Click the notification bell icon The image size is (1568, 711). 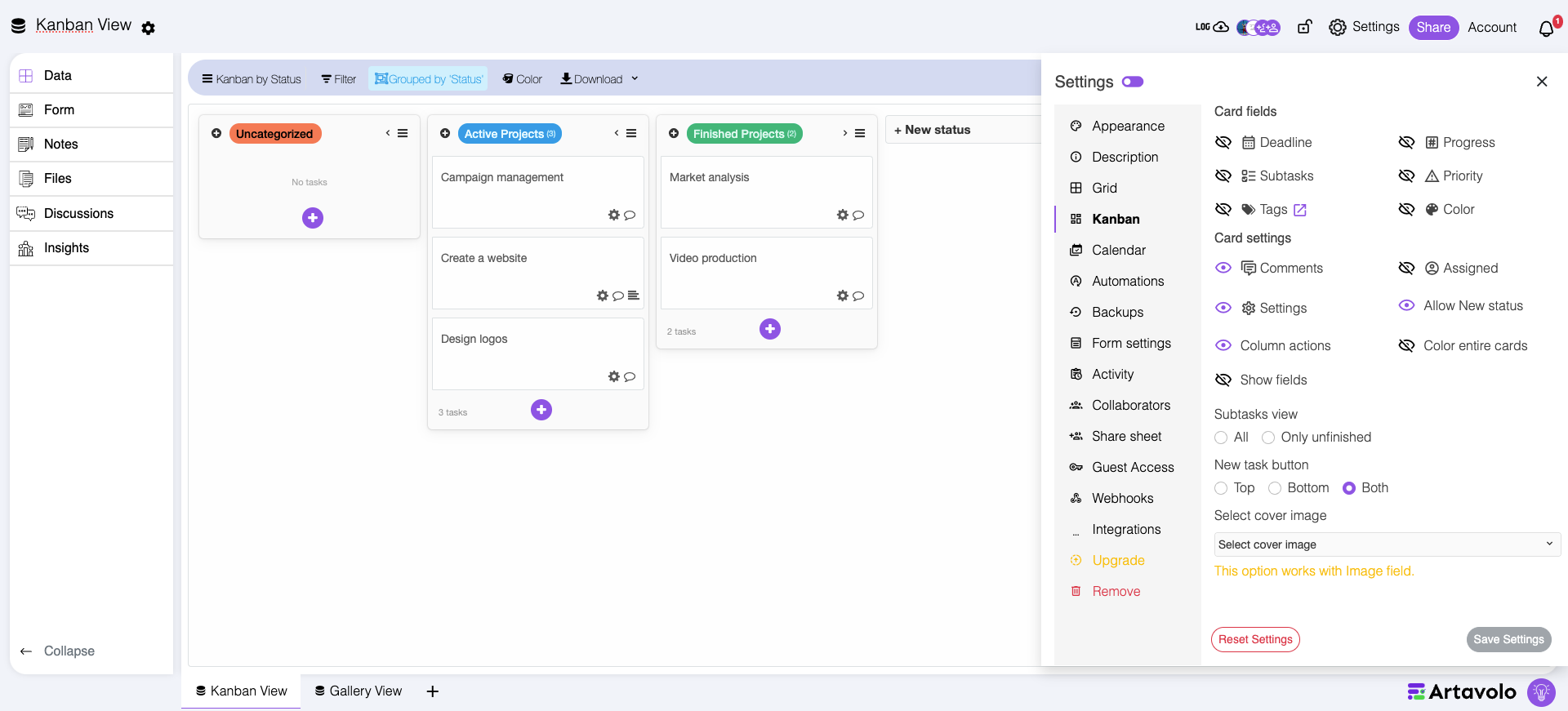click(1546, 29)
